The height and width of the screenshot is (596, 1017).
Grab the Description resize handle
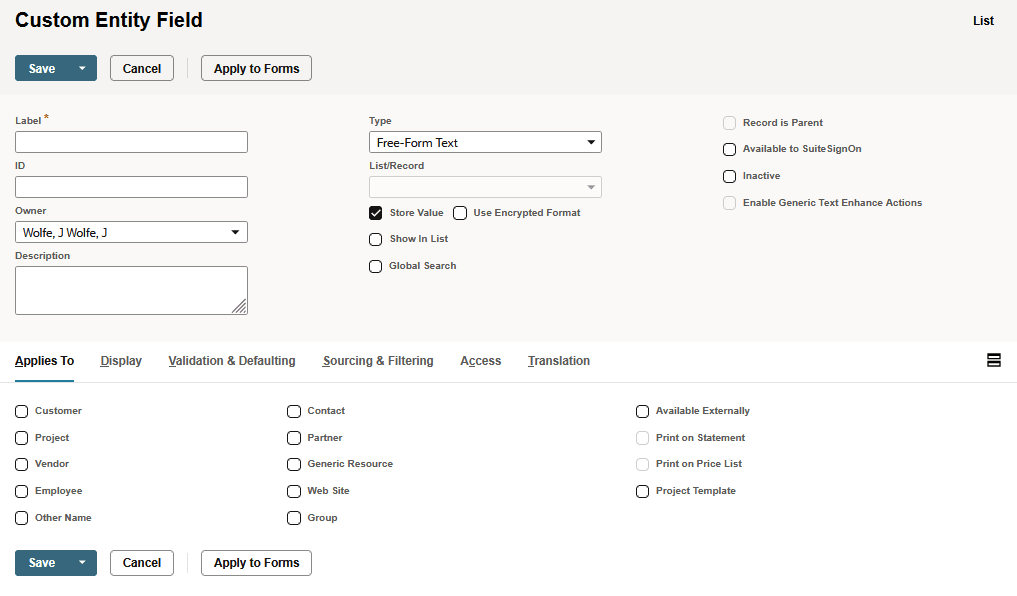click(x=239, y=307)
